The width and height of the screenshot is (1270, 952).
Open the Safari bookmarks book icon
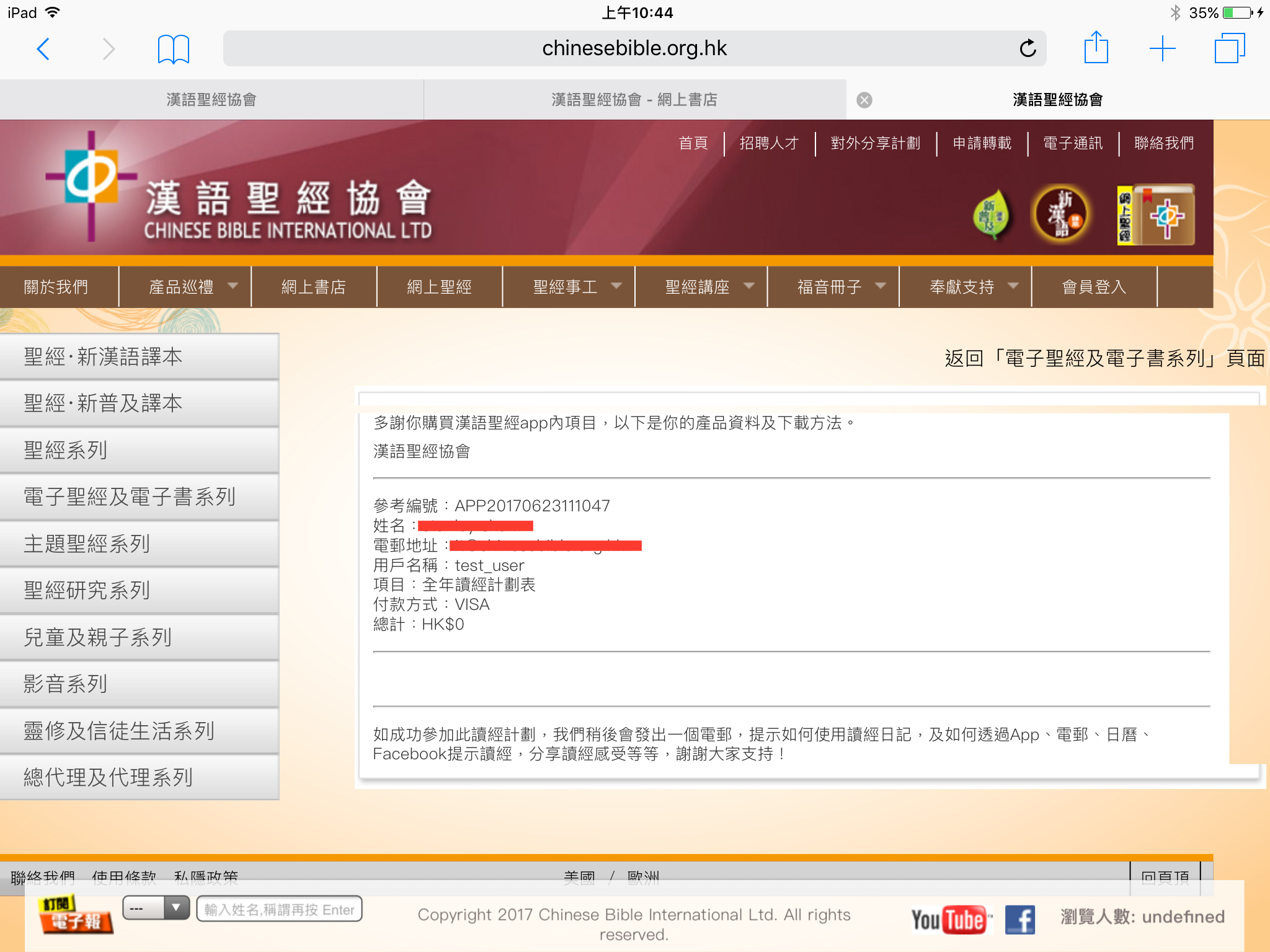174,49
